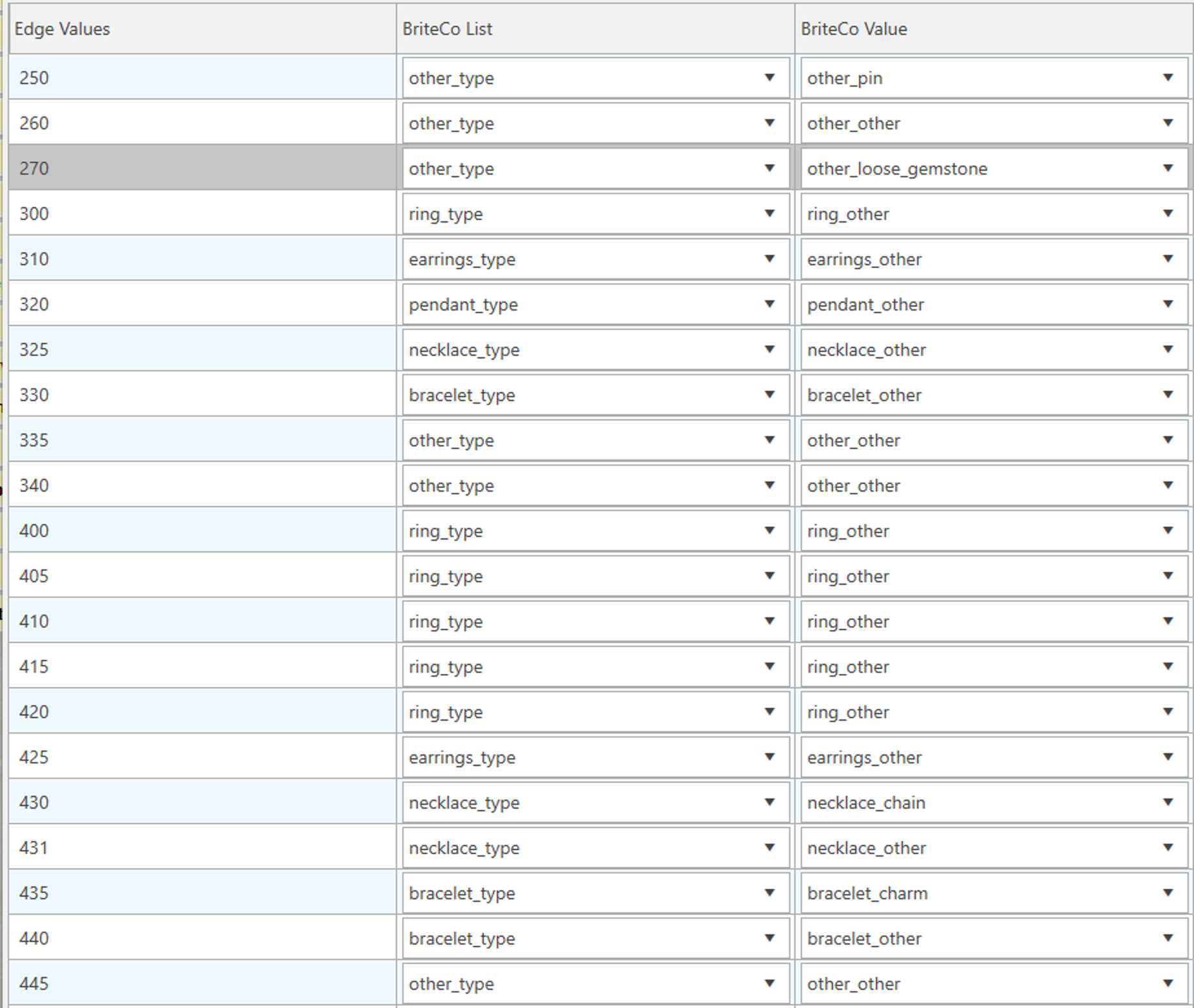The width and height of the screenshot is (1194, 1008).
Task: Open BriteCo List dropdown for edge value 425
Action: pos(769,757)
